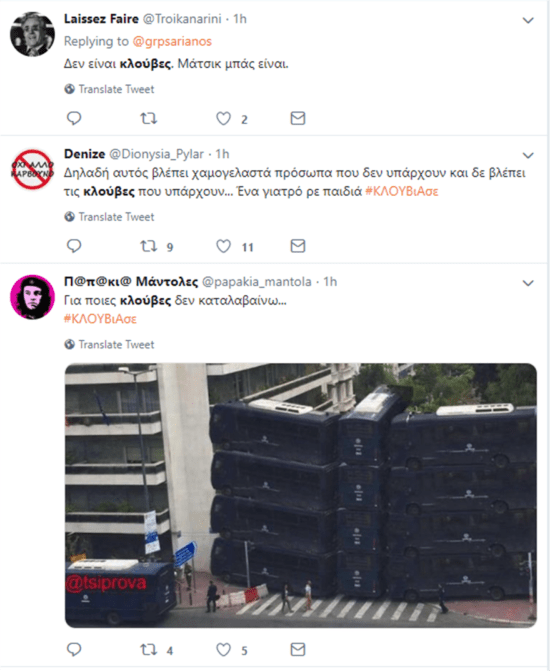Open the @grpsarianos mention link
The image size is (550, 671).
[x=172, y=42]
